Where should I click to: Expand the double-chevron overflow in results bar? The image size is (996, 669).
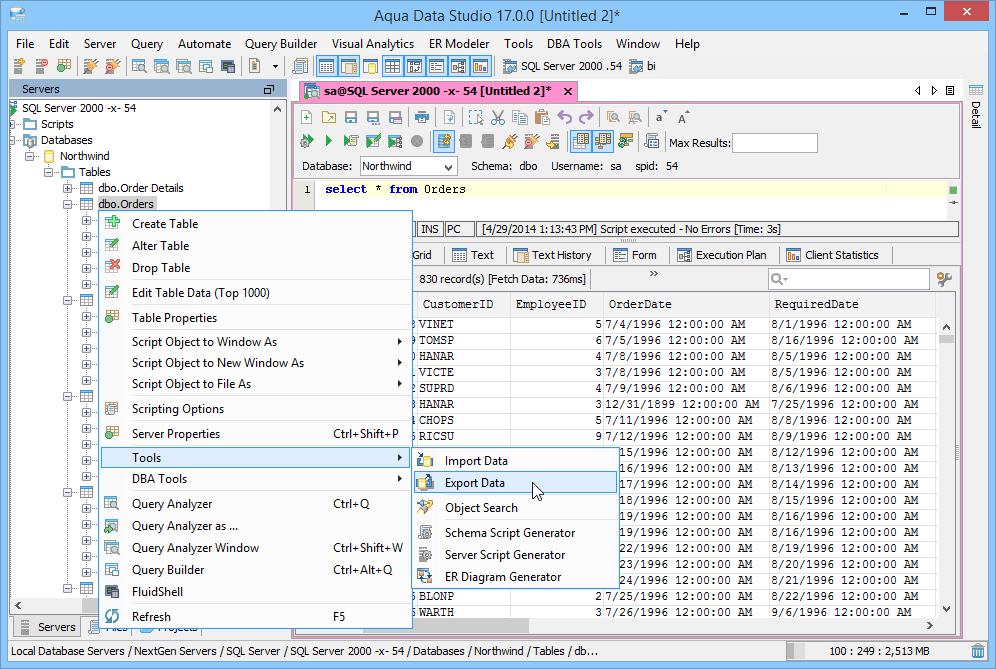(654, 273)
